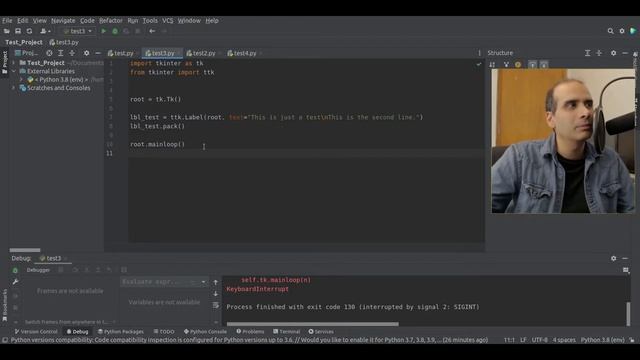Open Terminal tool window

pos(287,331)
